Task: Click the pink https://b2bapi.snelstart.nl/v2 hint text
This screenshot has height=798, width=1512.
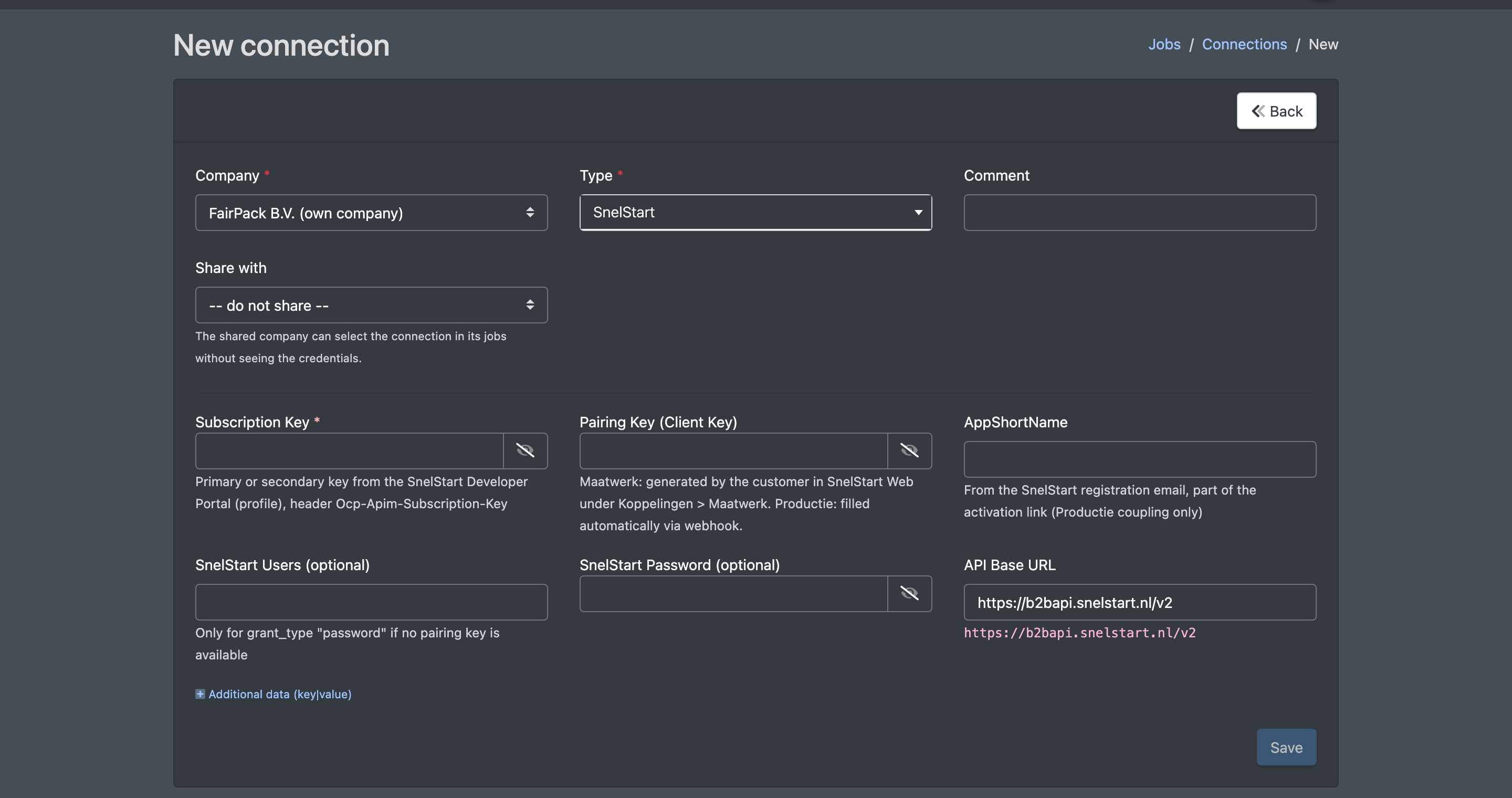Action: 1079,633
